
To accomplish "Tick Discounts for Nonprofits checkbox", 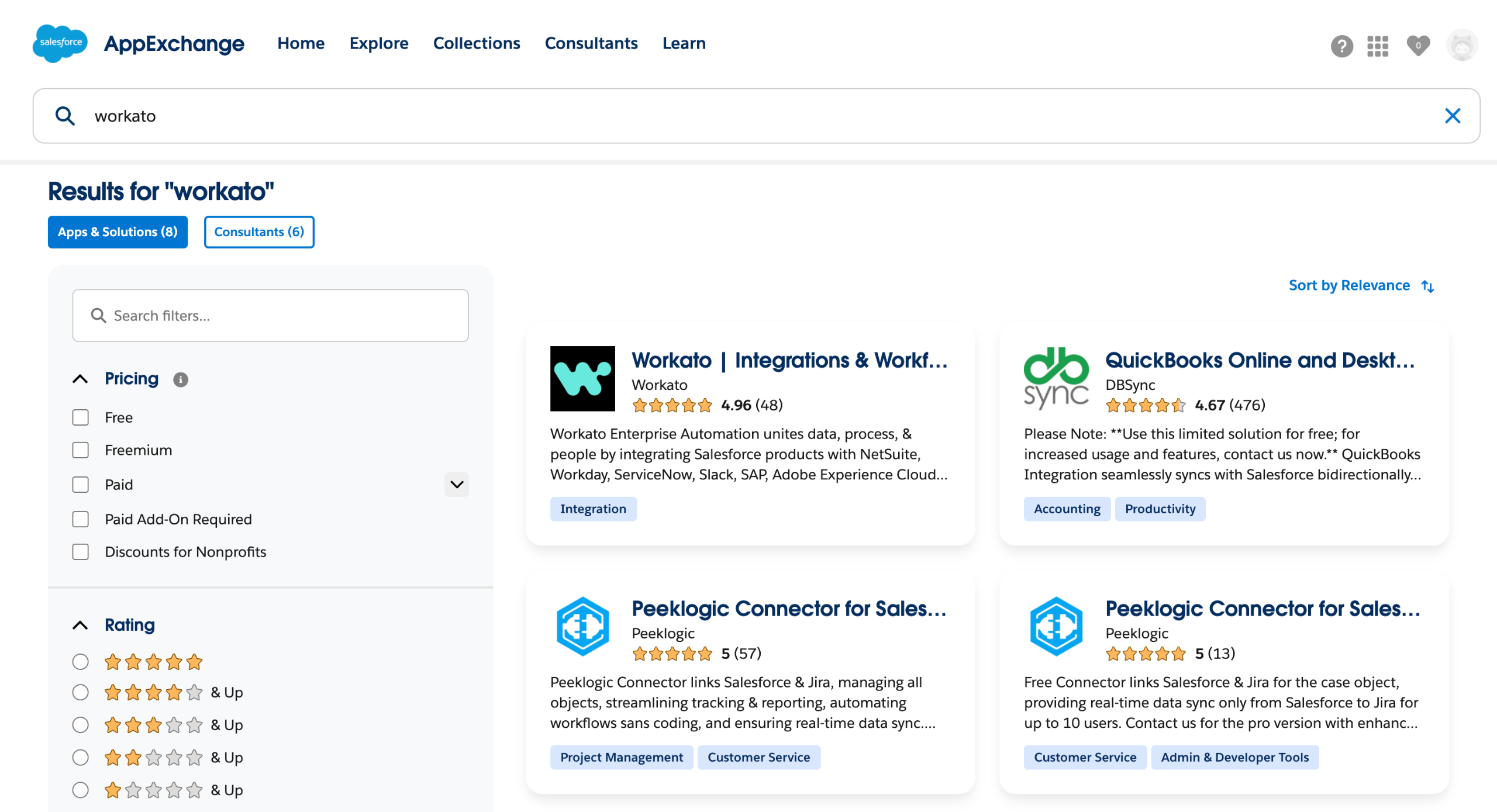I will pyautogui.click(x=81, y=552).
